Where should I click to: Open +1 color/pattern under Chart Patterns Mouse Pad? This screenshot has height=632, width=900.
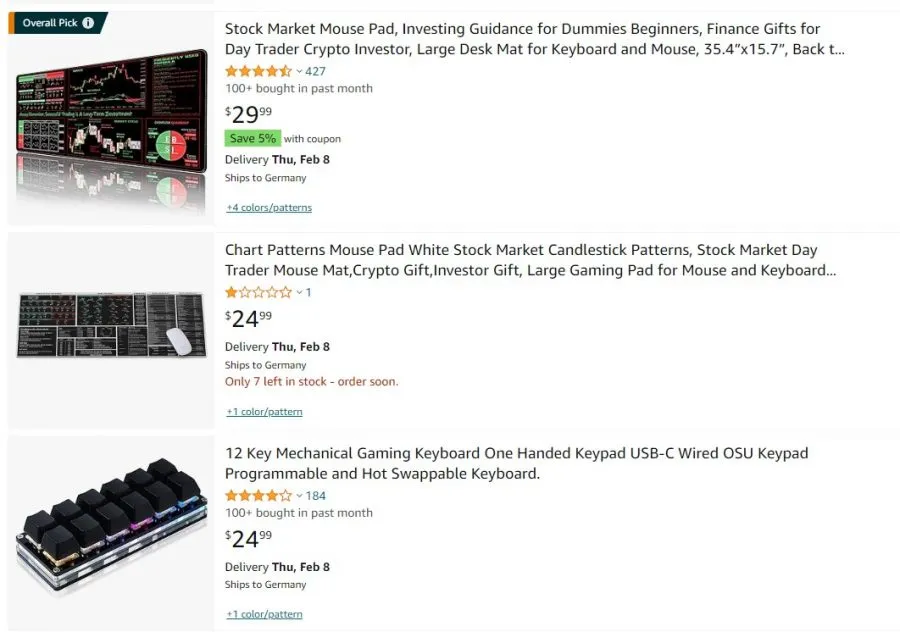click(x=264, y=411)
